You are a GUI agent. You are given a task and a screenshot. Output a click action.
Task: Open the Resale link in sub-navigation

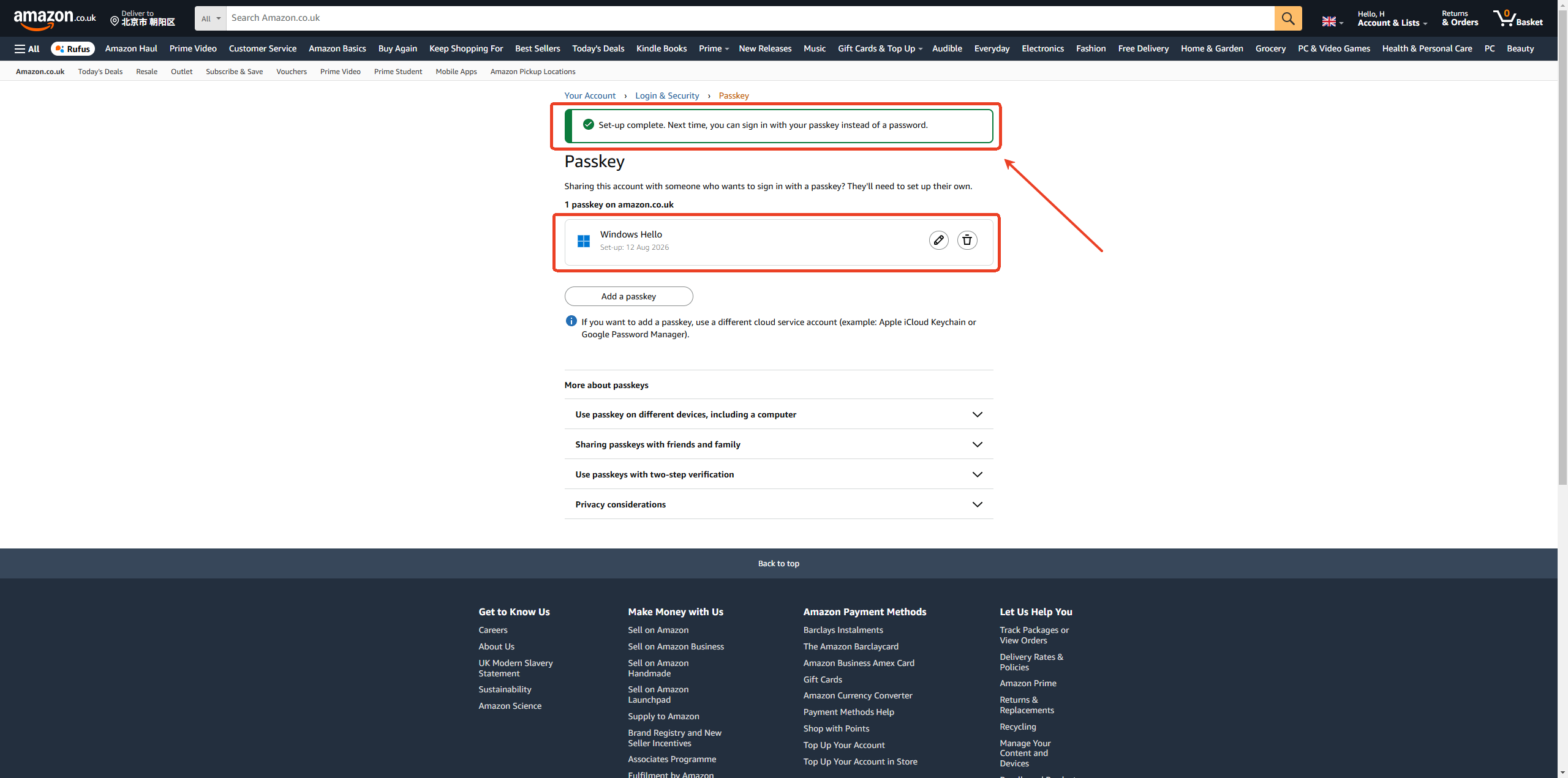point(146,72)
